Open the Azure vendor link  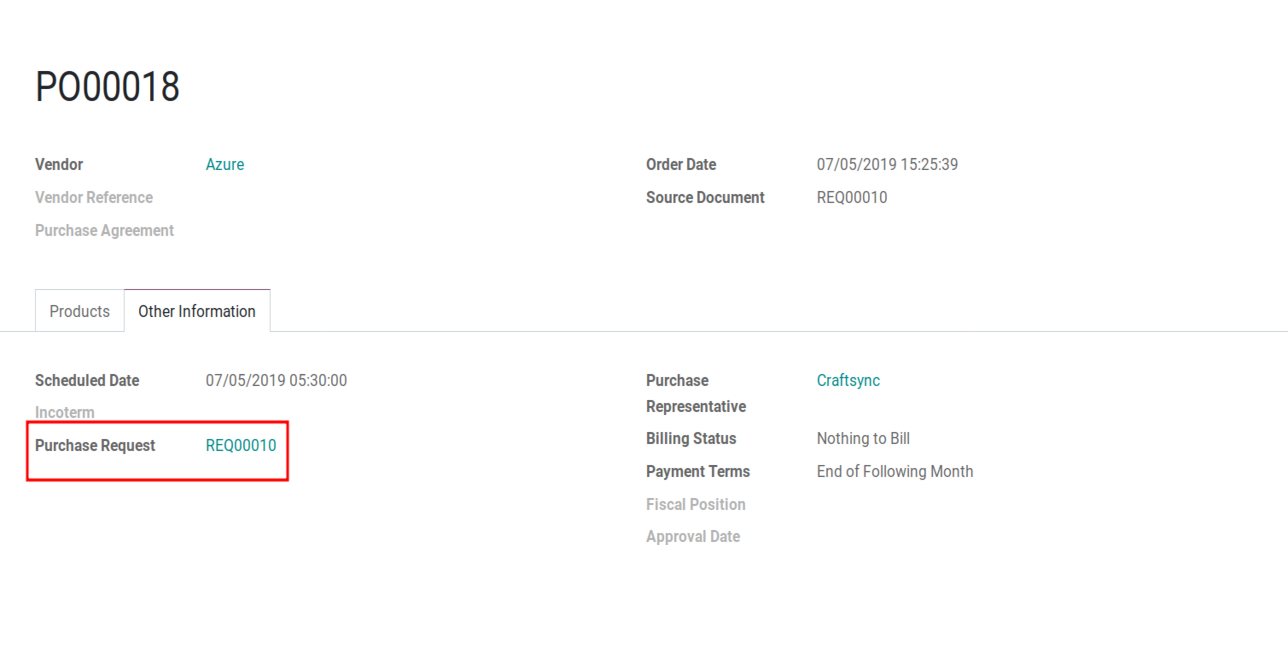pos(225,165)
